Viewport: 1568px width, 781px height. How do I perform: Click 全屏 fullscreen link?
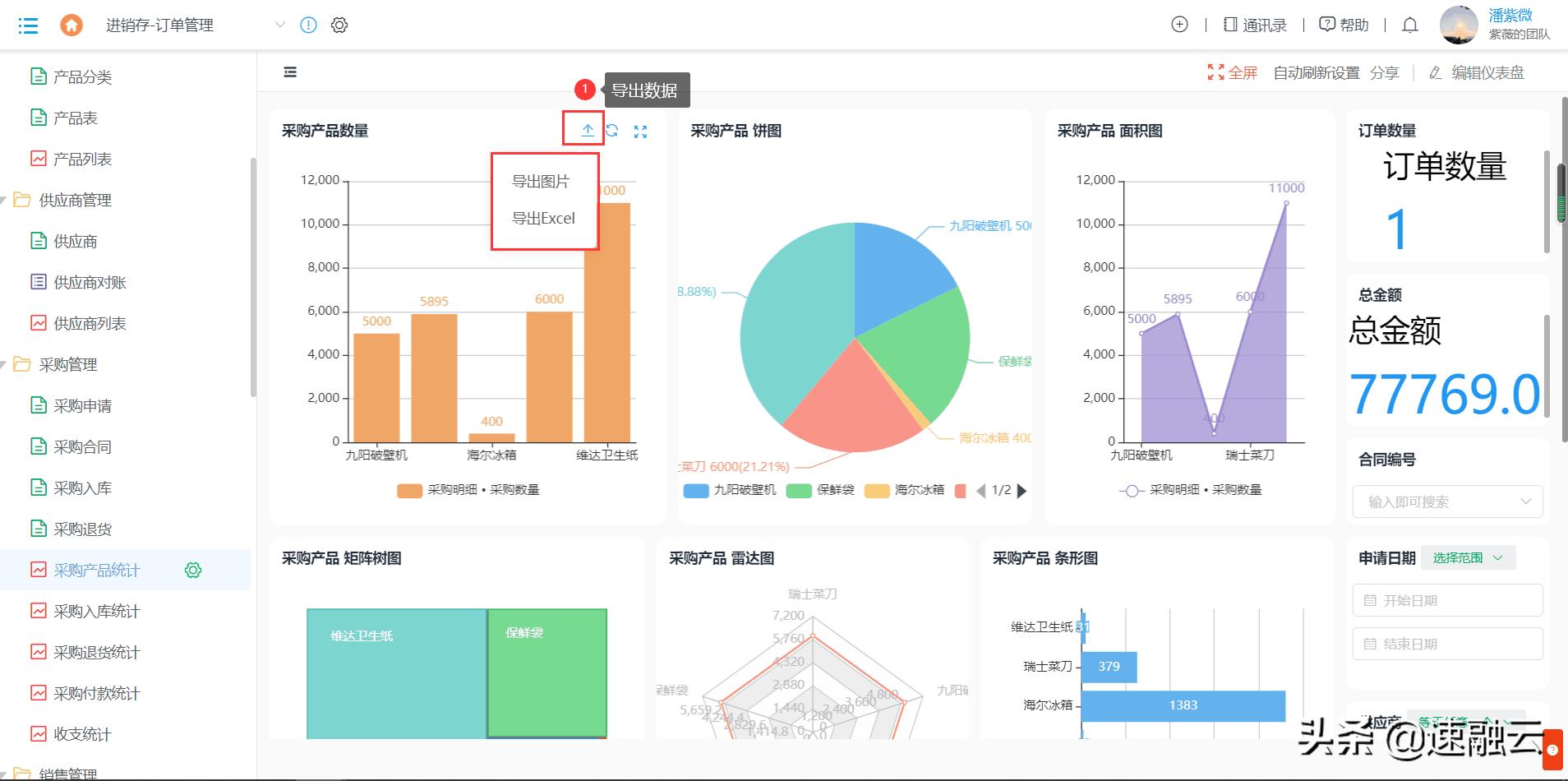pyautogui.click(x=1232, y=72)
